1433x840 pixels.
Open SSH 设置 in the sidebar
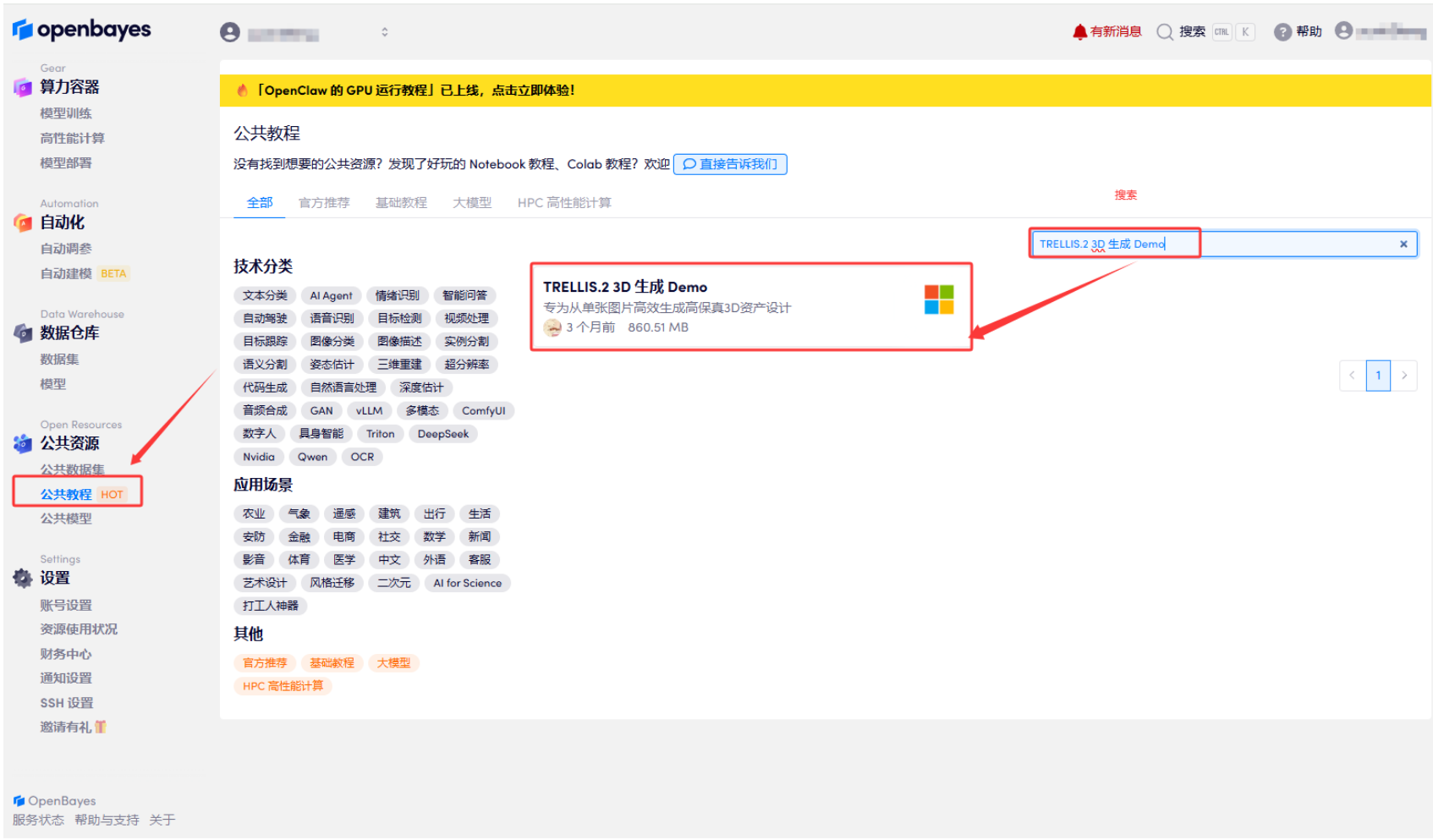tap(67, 703)
